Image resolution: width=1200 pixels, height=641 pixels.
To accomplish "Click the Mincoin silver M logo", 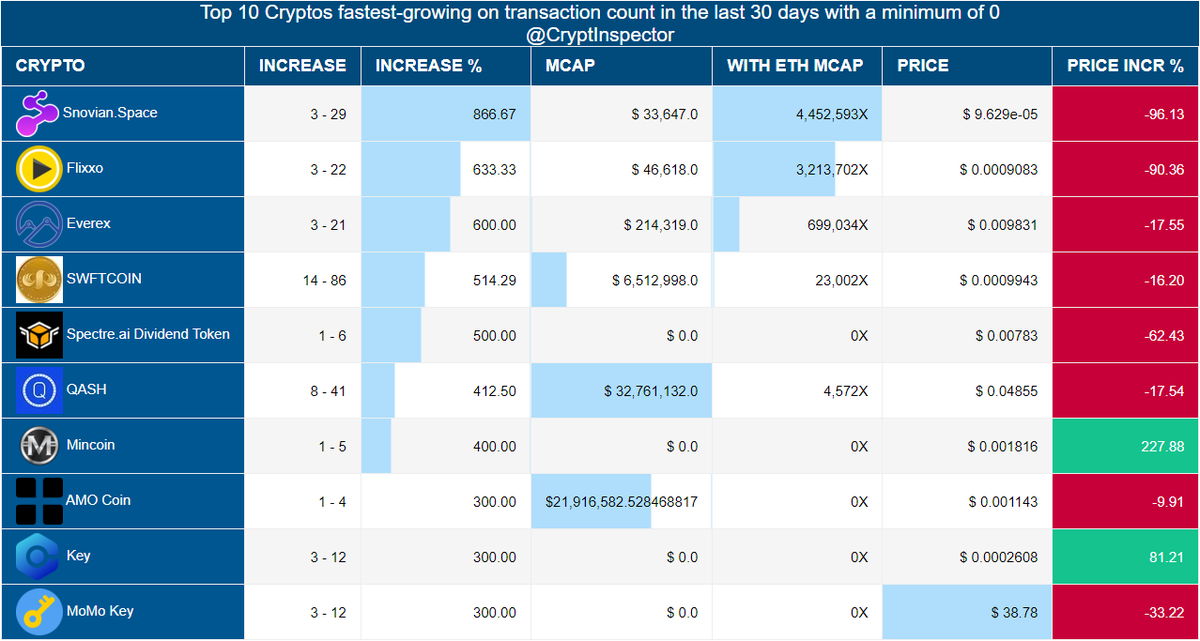I will (39, 446).
